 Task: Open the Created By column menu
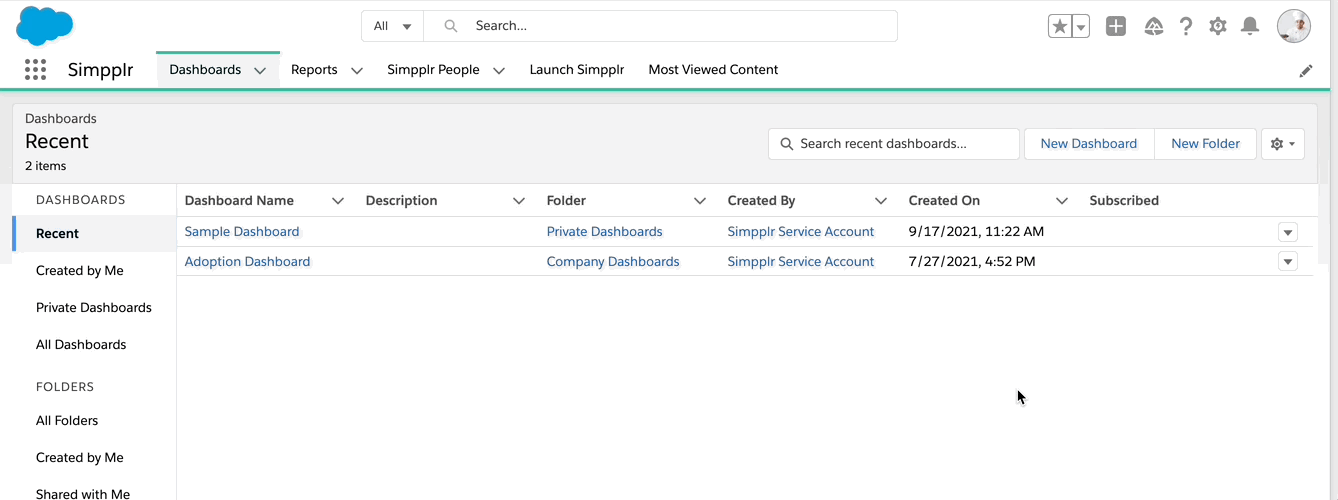[881, 201]
